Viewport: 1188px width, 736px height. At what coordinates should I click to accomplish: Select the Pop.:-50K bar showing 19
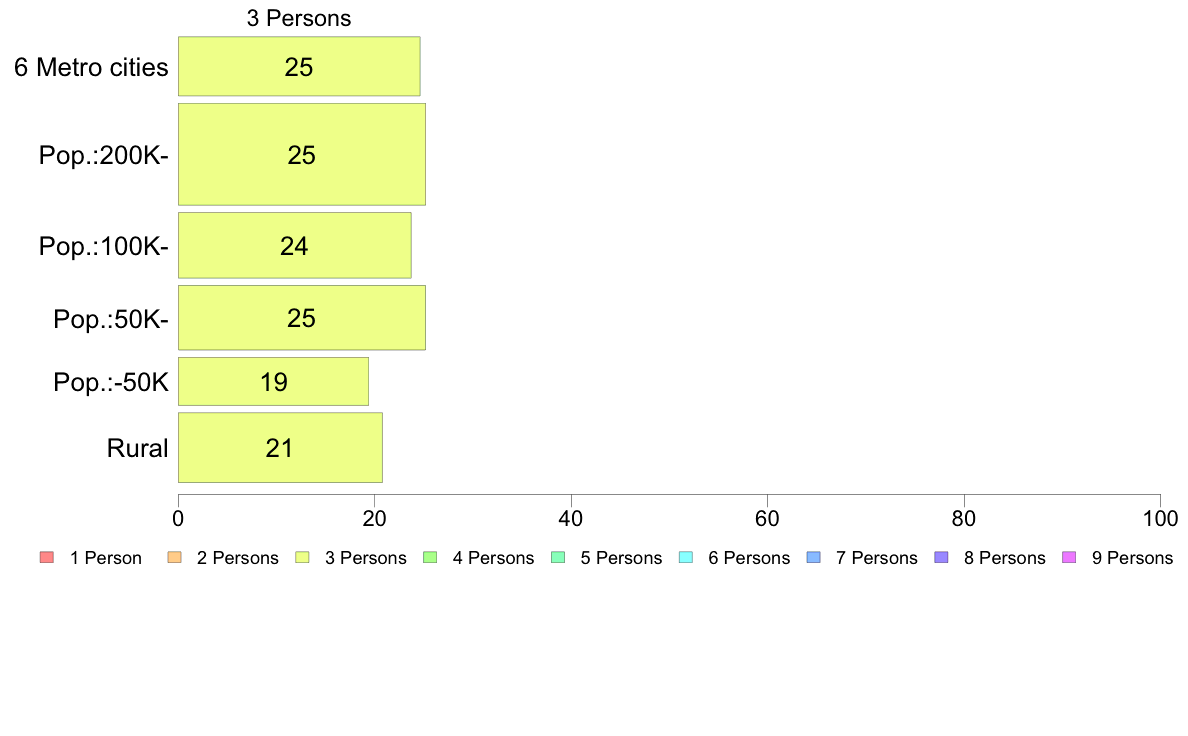click(x=273, y=381)
